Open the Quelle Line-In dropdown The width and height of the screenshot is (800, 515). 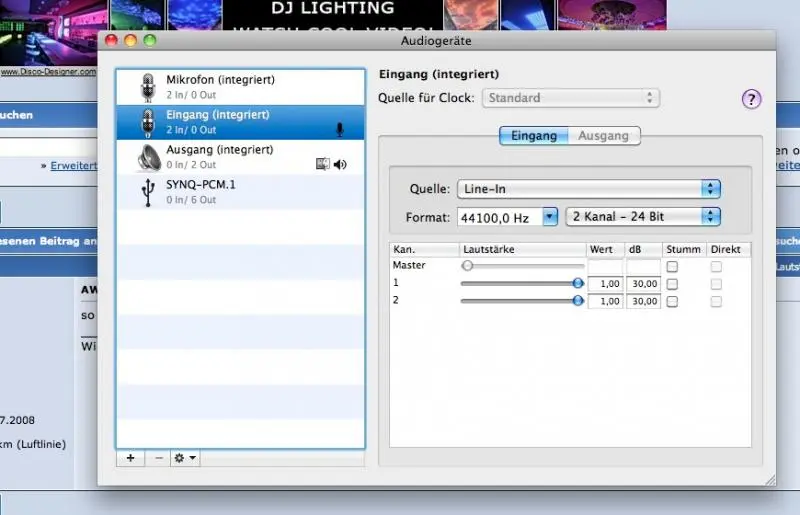(x=588, y=189)
